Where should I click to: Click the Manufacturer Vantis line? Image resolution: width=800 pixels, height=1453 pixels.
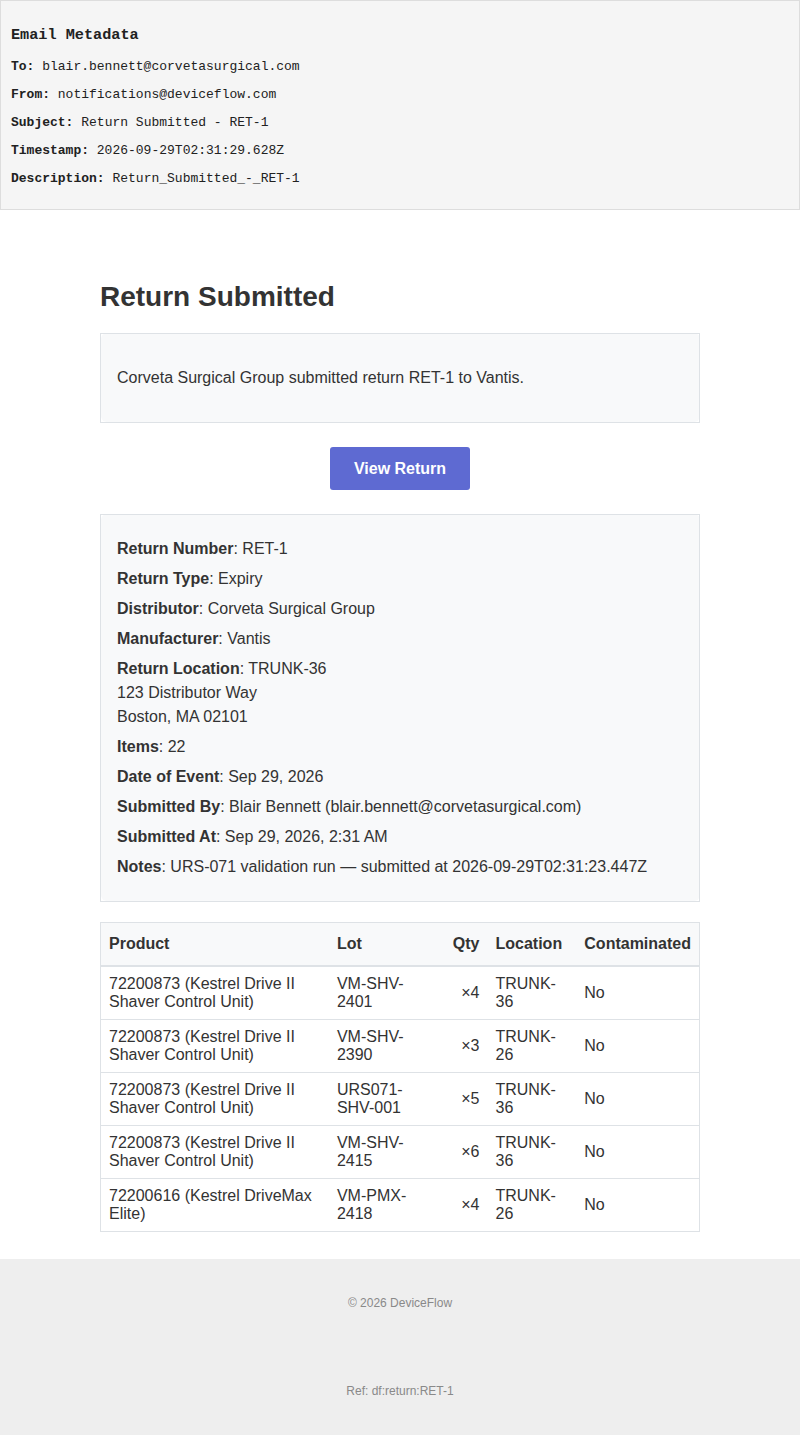tap(194, 638)
